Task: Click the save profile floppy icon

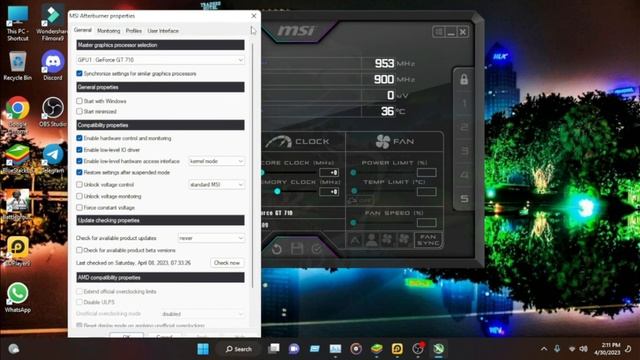Action: pos(297,249)
